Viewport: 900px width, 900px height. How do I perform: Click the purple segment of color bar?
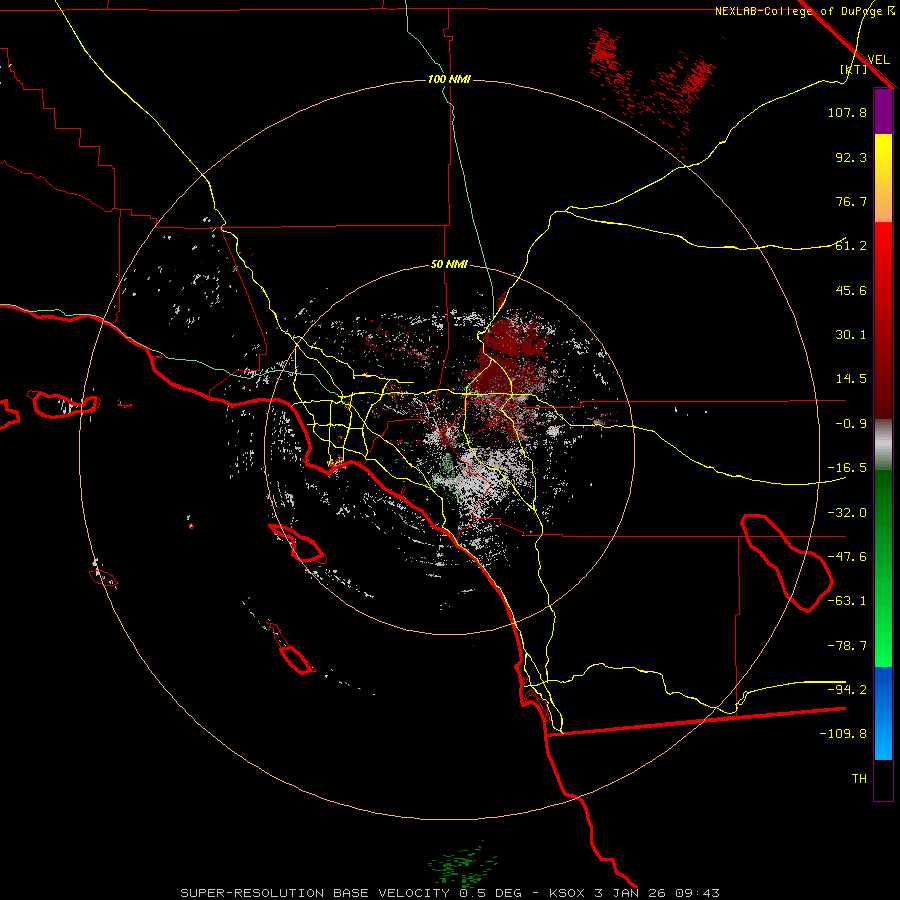pos(883,111)
